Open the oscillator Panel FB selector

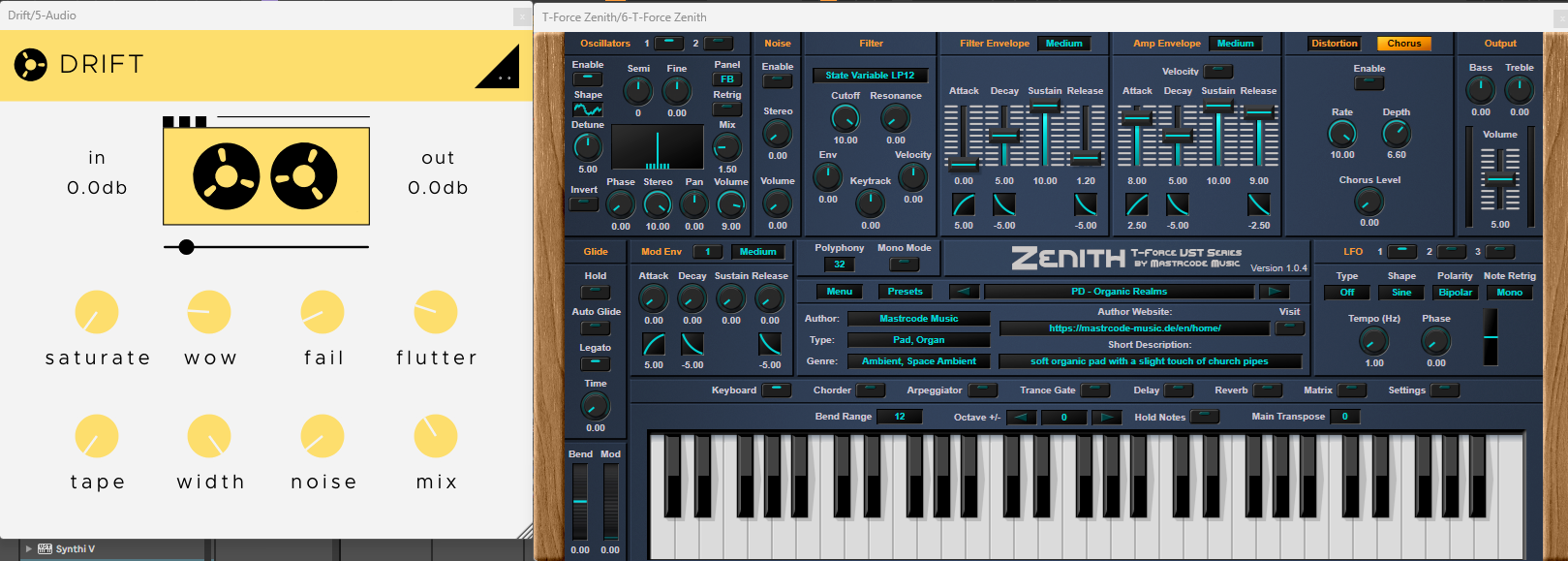[x=727, y=79]
